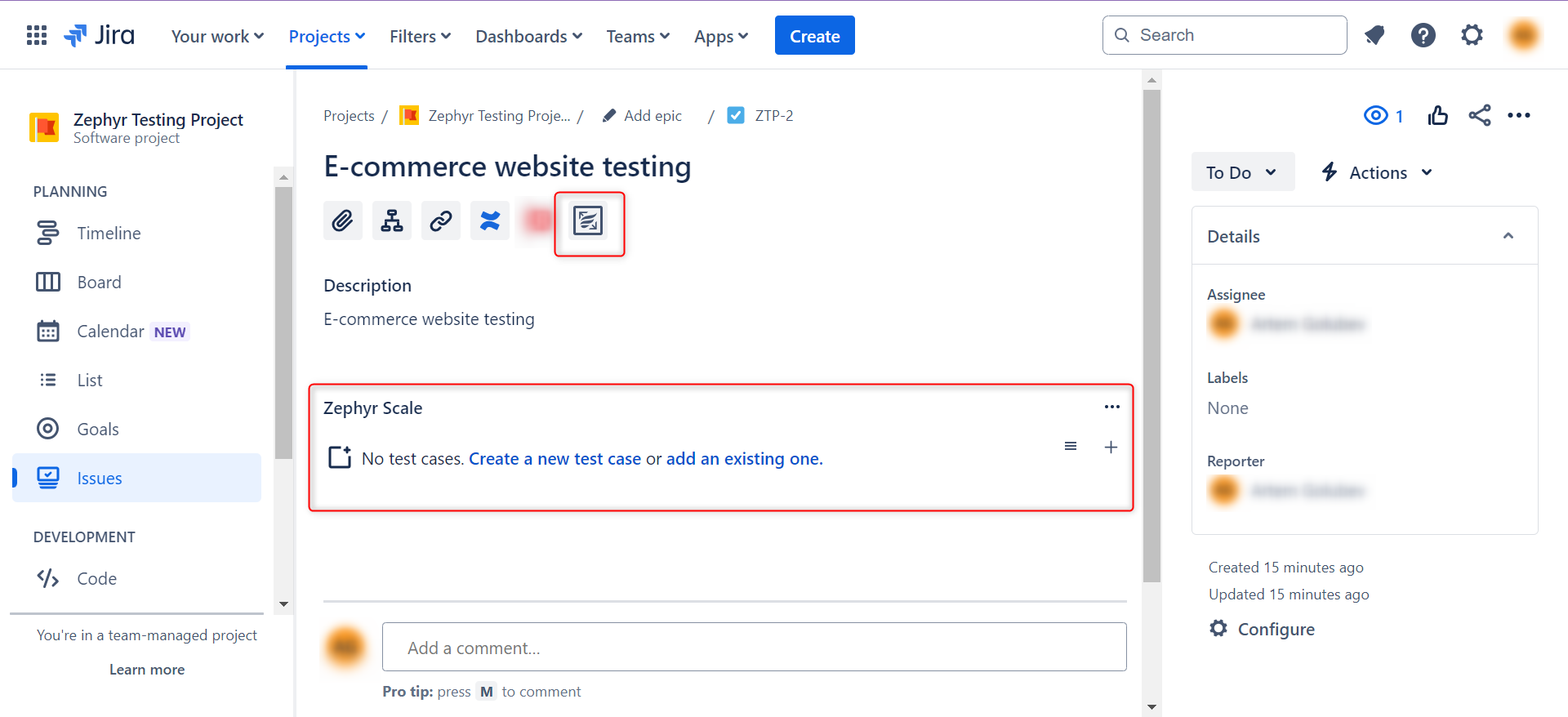The height and width of the screenshot is (717, 1568).
Task: Click the description text E-commerce website testing
Action: click(x=429, y=319)
